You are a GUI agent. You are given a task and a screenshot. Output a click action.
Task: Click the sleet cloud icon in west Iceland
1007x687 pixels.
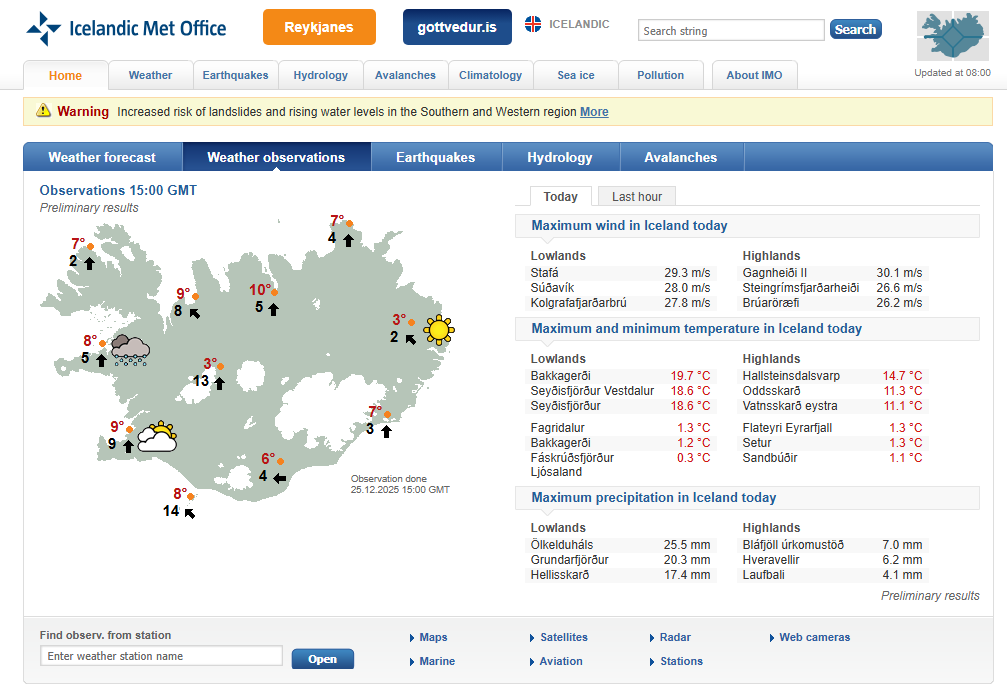pos(130,350)
